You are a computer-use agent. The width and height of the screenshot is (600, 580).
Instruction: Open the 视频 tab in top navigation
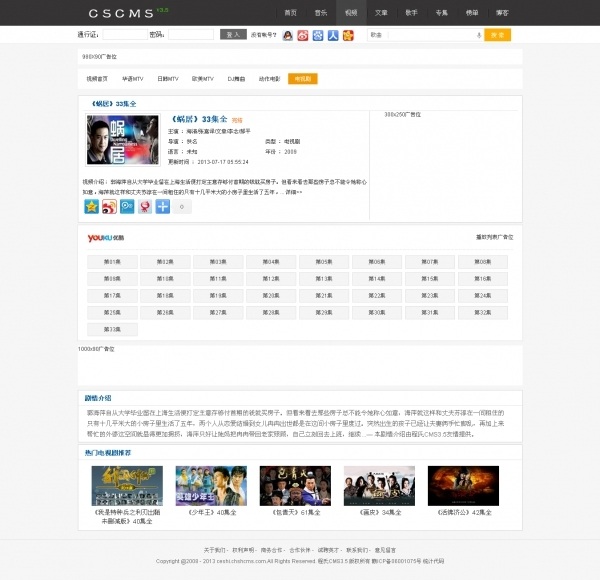point(350,12)
